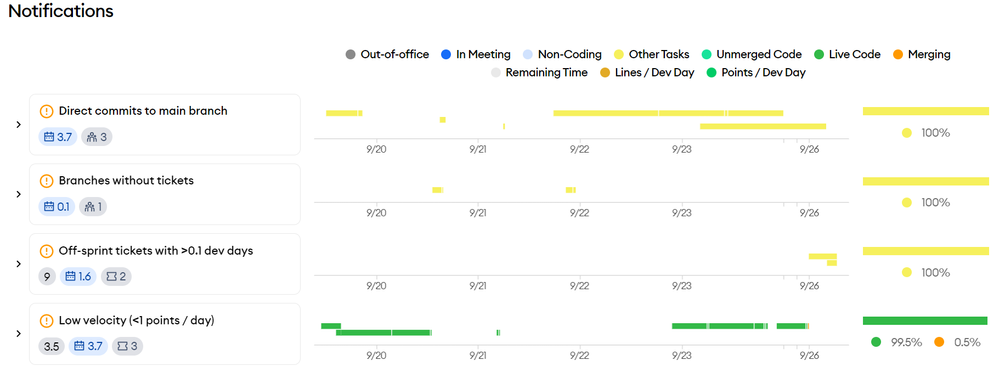
Task: Click warning icon beside Direct commits to main branch
Action: tap(47, 111)
